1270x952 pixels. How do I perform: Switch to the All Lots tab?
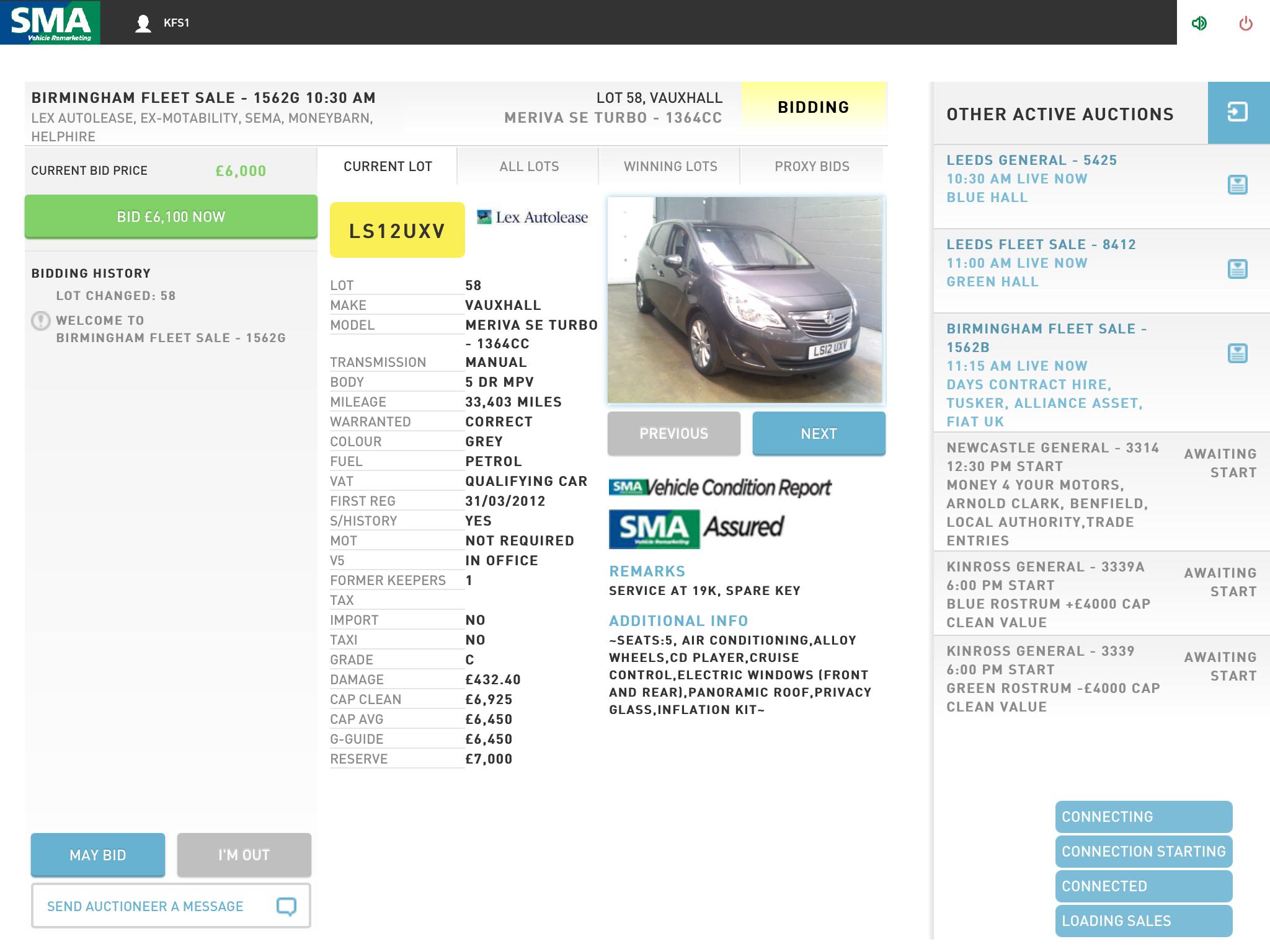(529, 166)
